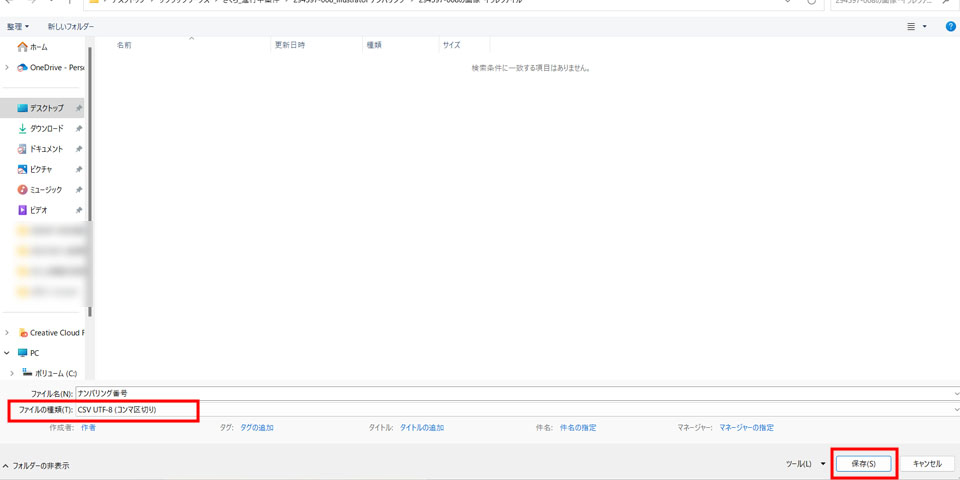The height and width of the screenshot is (480, 960).
Task: Open the Music (ミュージック) folder
Action: [x=45, y=190]
